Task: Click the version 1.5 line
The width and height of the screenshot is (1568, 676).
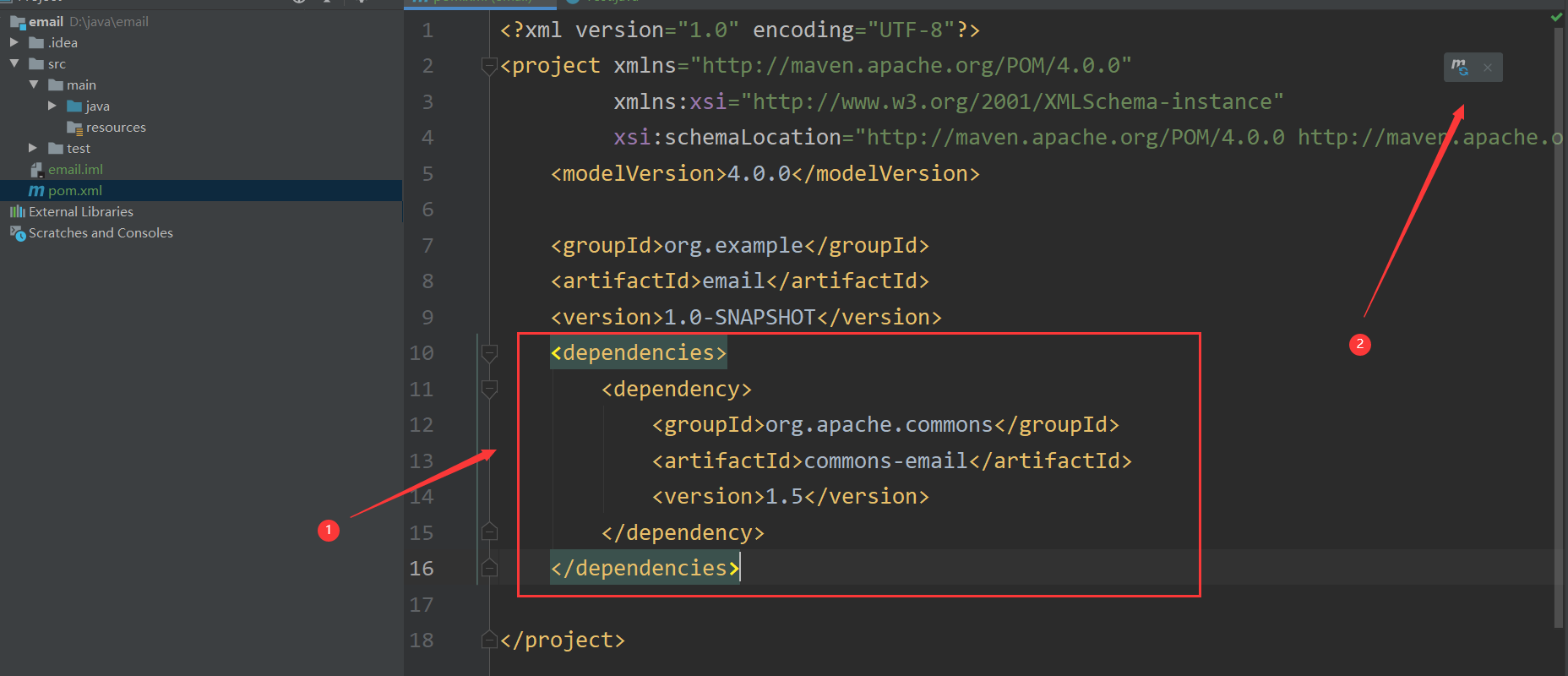Action: point(791,497)
